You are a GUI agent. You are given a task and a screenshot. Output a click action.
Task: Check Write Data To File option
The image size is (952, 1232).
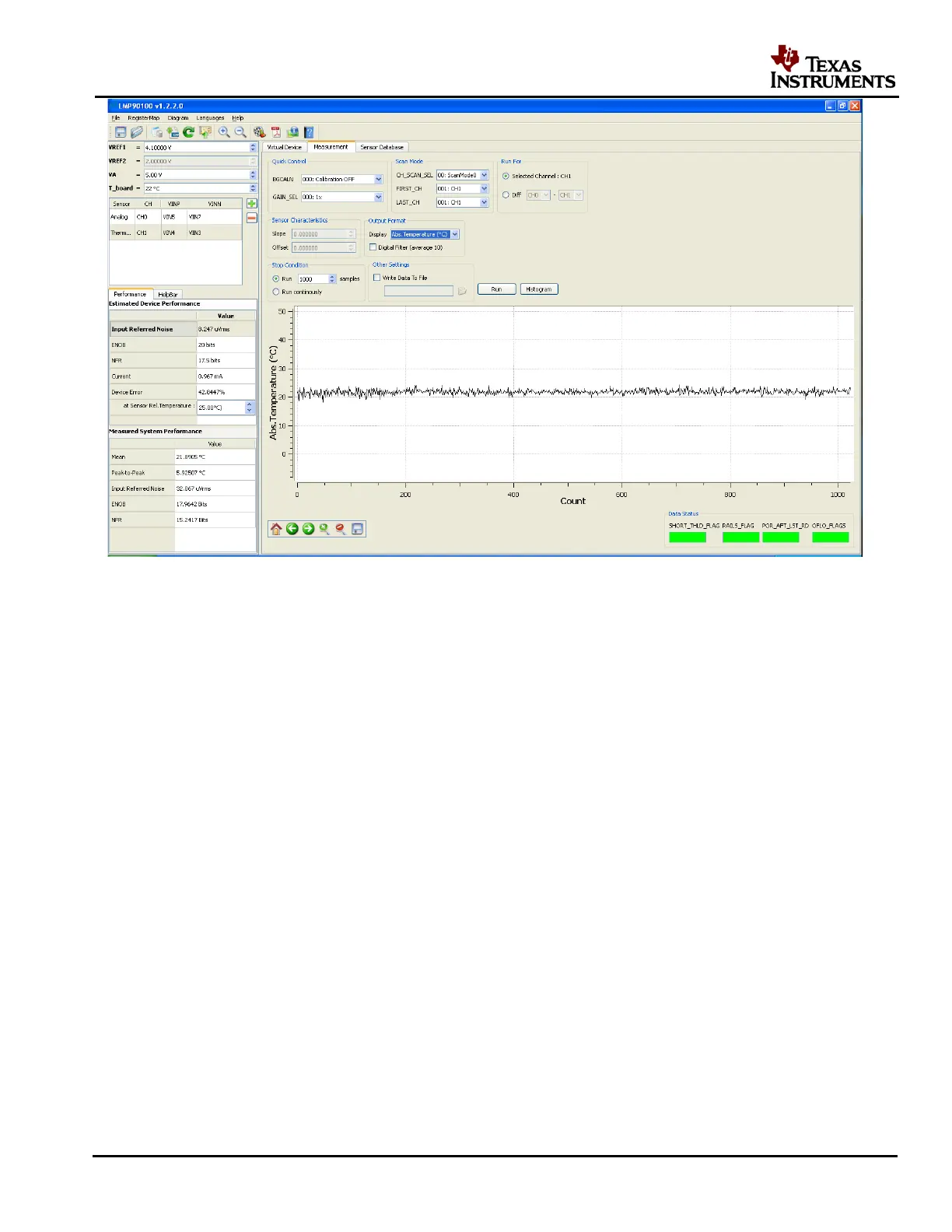tap(377, 278)
